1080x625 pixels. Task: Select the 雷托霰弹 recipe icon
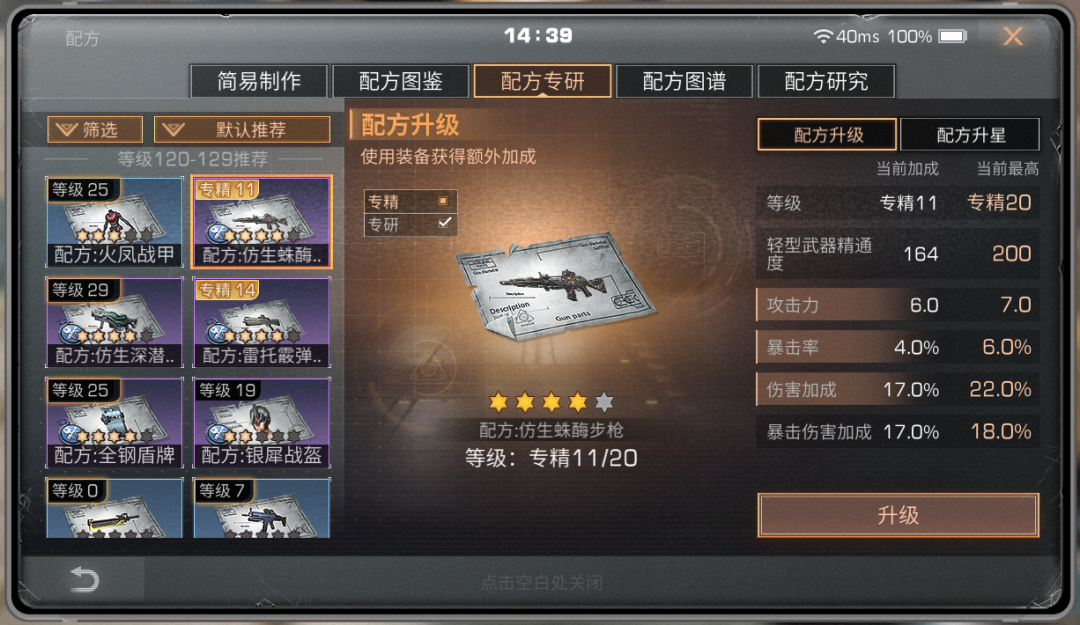[262, 322]
